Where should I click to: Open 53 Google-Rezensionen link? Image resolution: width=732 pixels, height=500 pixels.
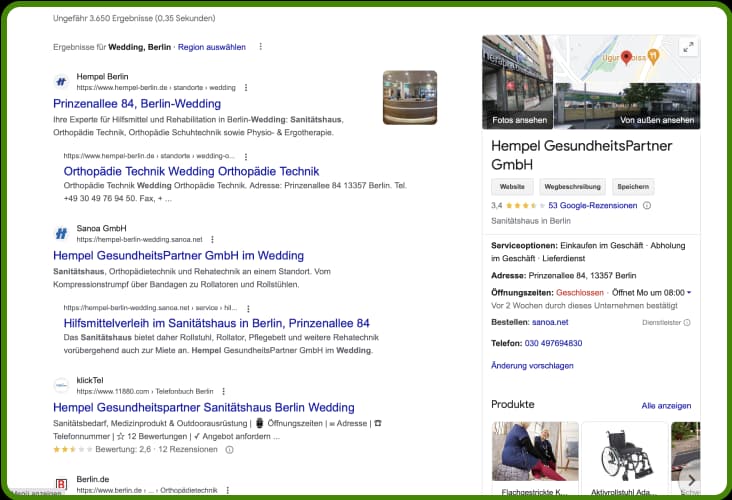tap(592, 205)
